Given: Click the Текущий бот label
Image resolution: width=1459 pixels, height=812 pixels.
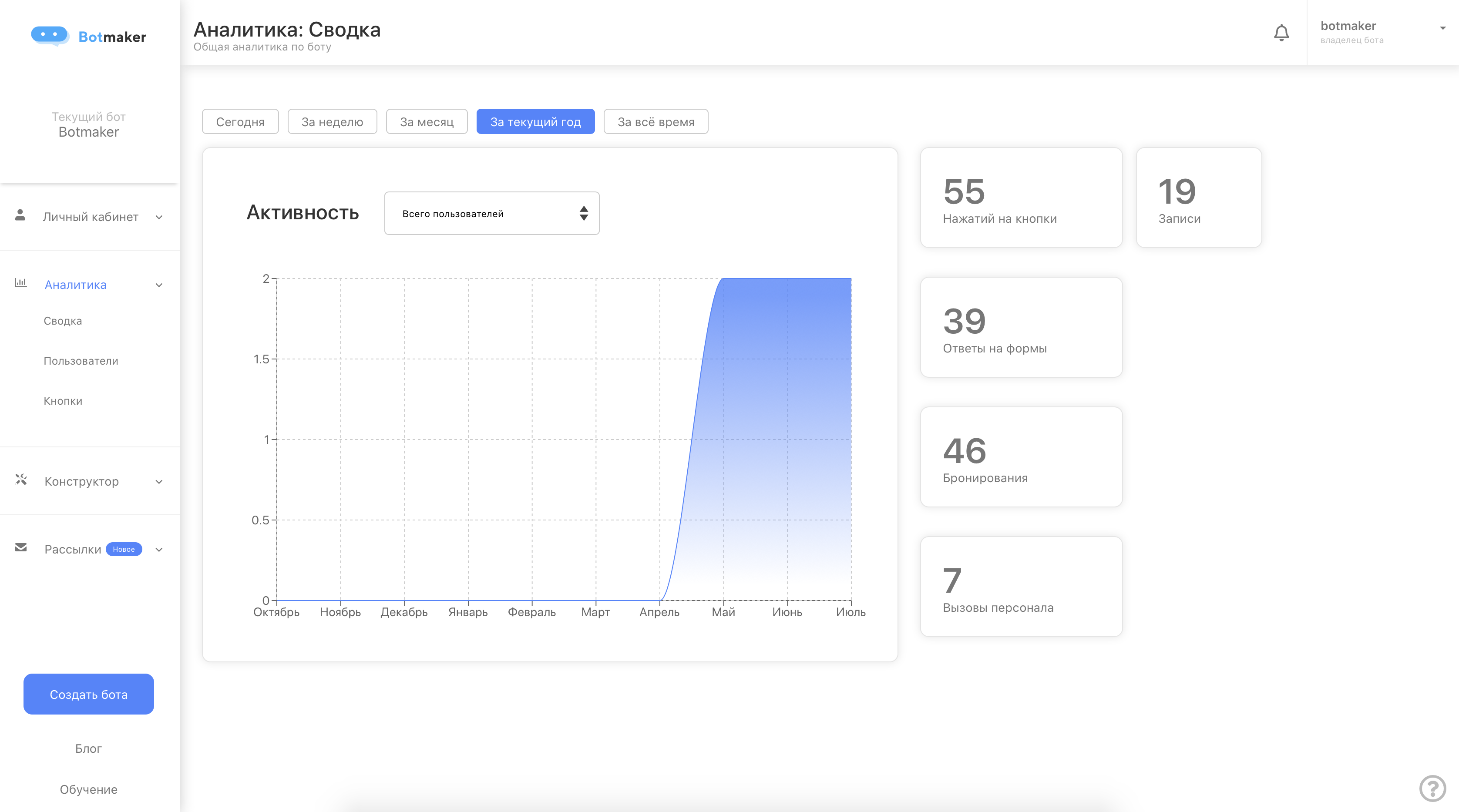Looking at the screenshot, I should (x=88, y=117).
